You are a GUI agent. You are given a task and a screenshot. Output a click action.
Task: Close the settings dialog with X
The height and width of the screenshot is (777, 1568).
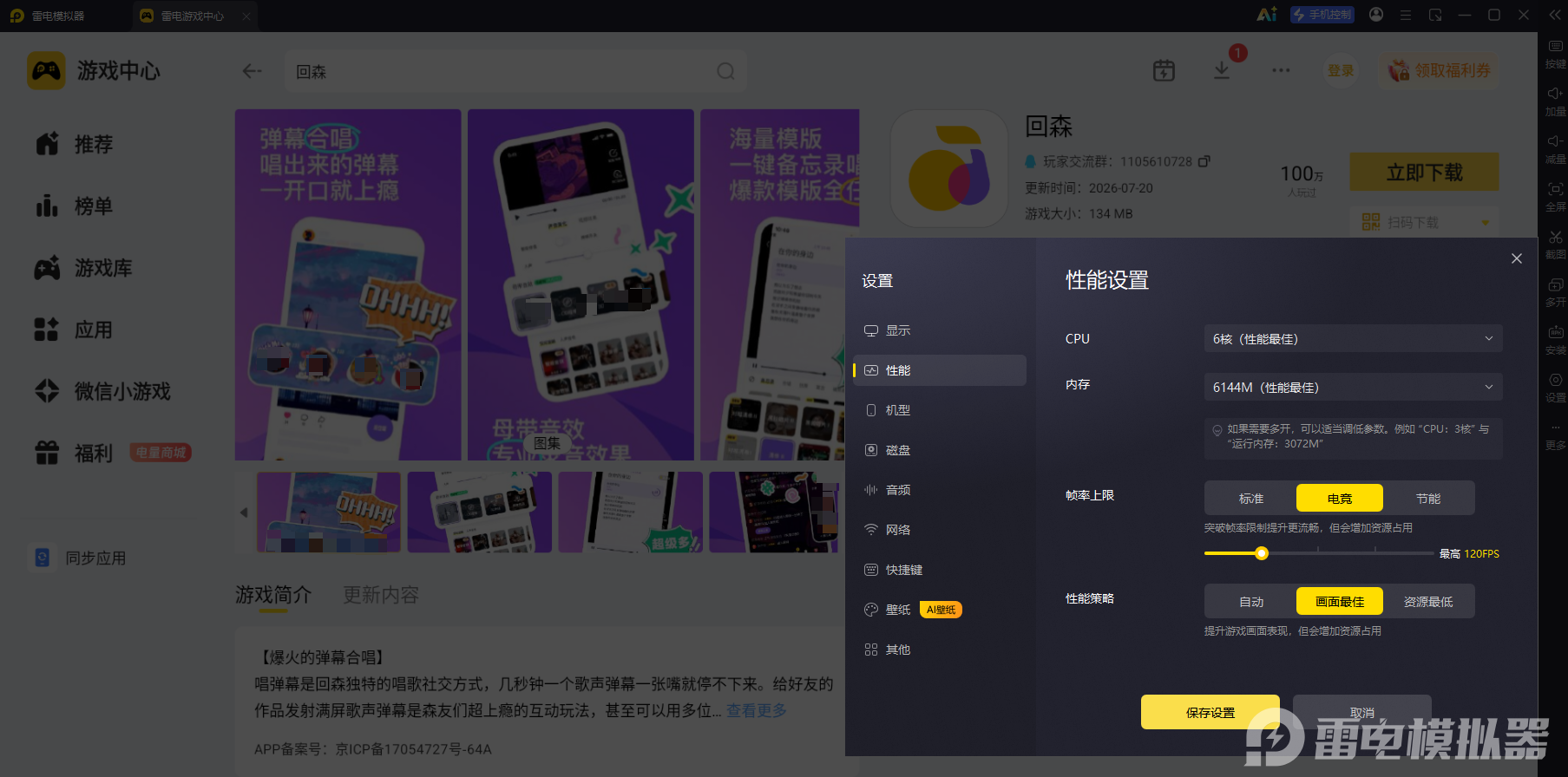pos(1517,258)
